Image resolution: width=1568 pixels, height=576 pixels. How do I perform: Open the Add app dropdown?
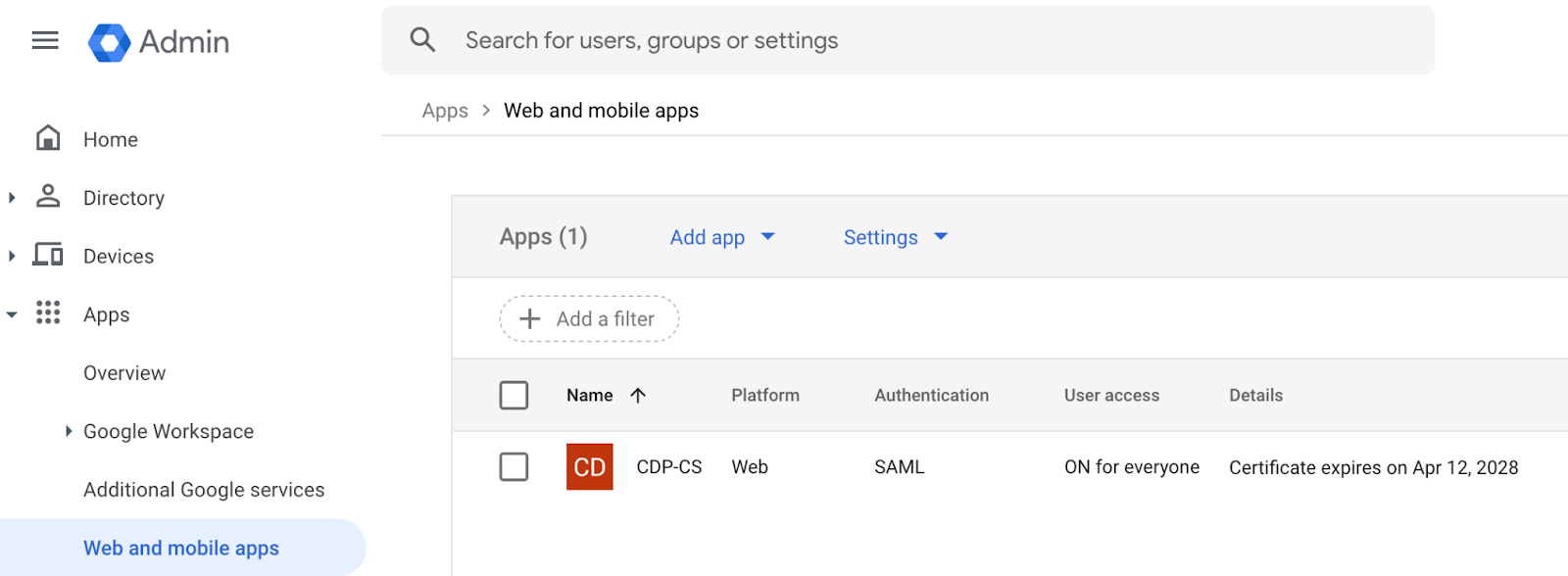[722, 237]
